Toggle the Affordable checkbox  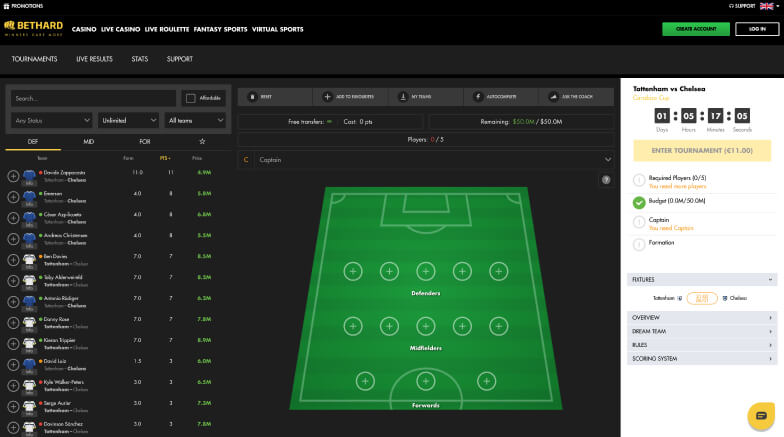pyautogui.click(x=190, y=98)
